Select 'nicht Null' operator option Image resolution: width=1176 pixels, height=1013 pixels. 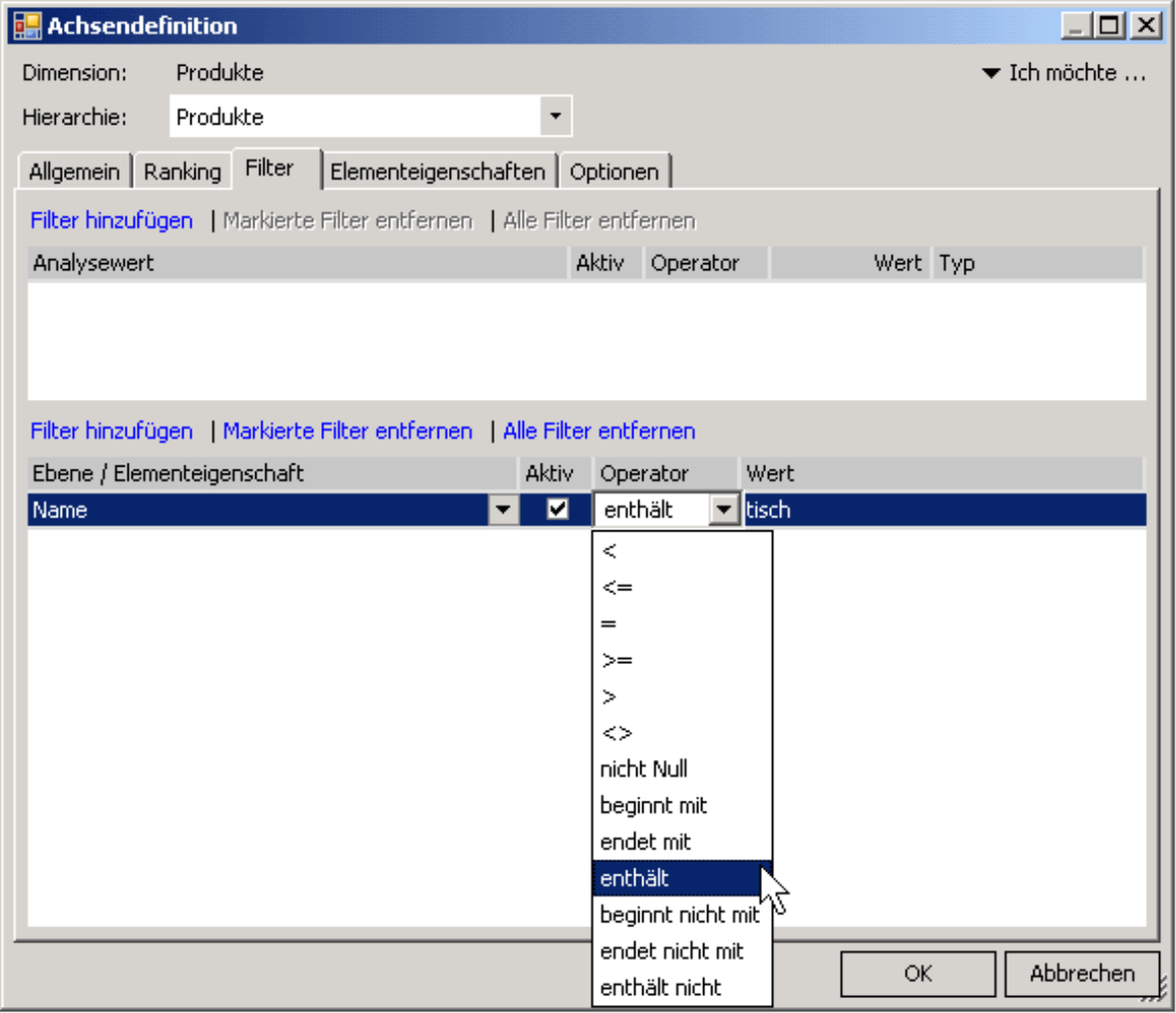[x=644, y=769]
